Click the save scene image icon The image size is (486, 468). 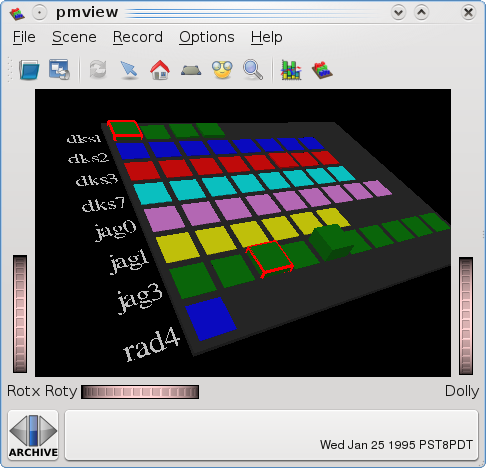coord(59,69)
